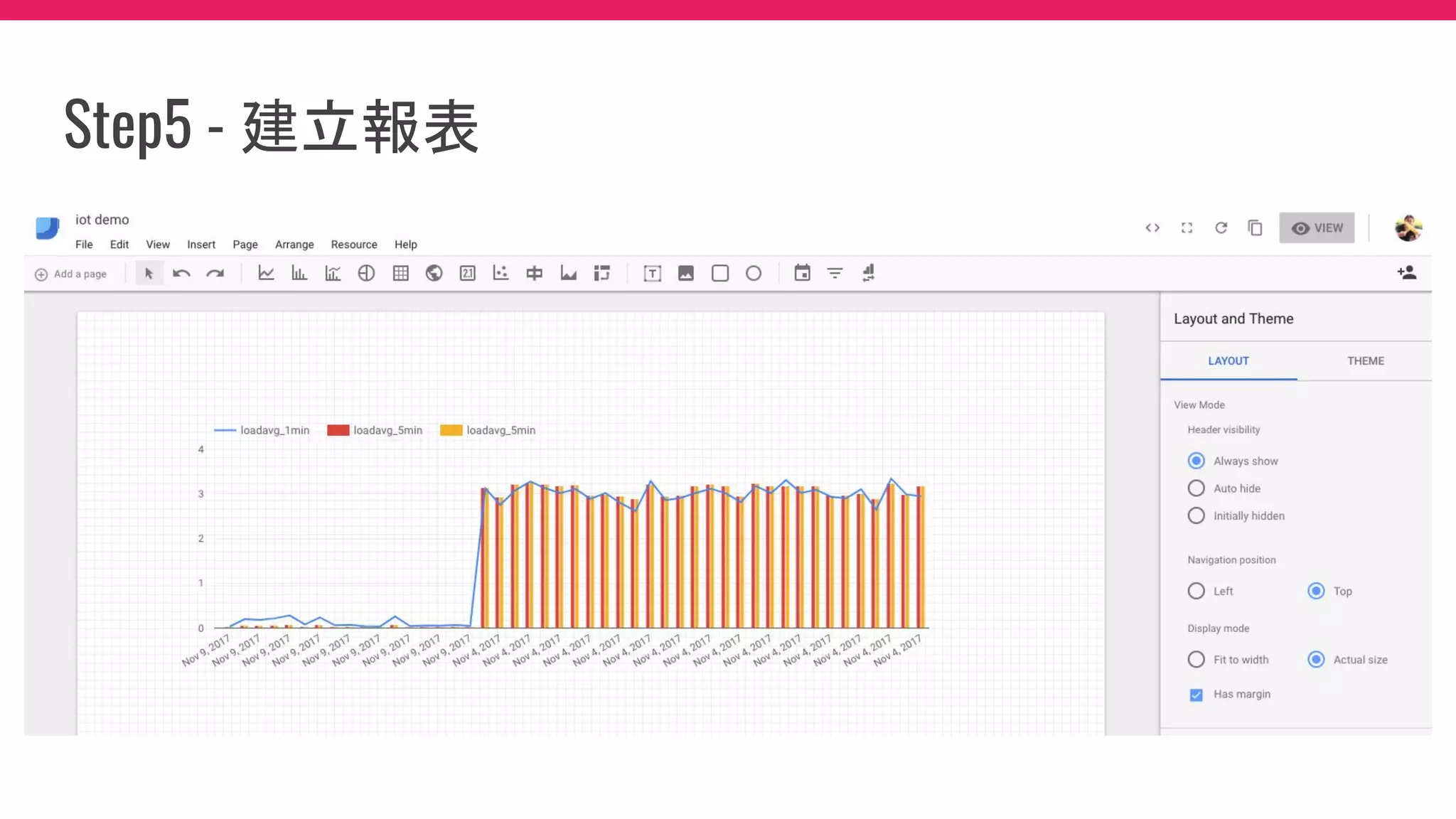Insert a time series chart
Viewport: 1456px width, 819px height.
(x=266, y=273)
